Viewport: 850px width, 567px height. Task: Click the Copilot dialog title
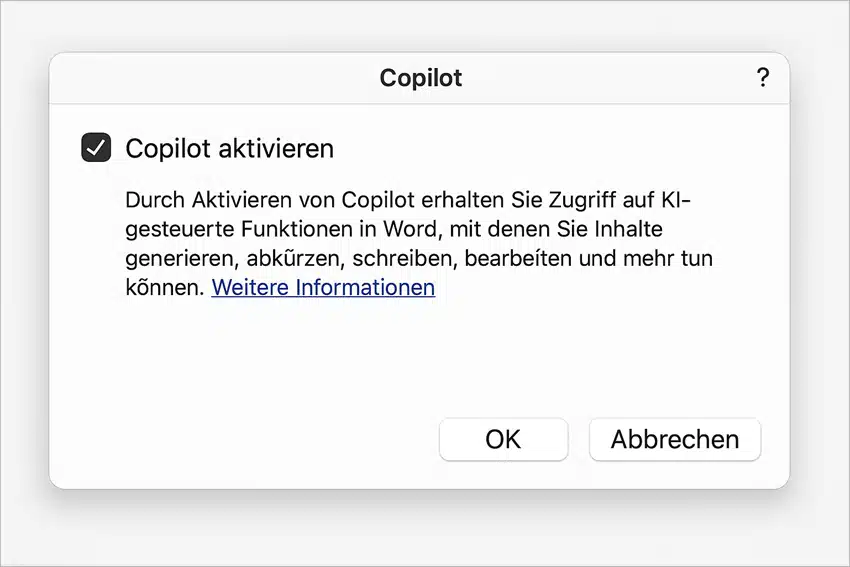421,78
